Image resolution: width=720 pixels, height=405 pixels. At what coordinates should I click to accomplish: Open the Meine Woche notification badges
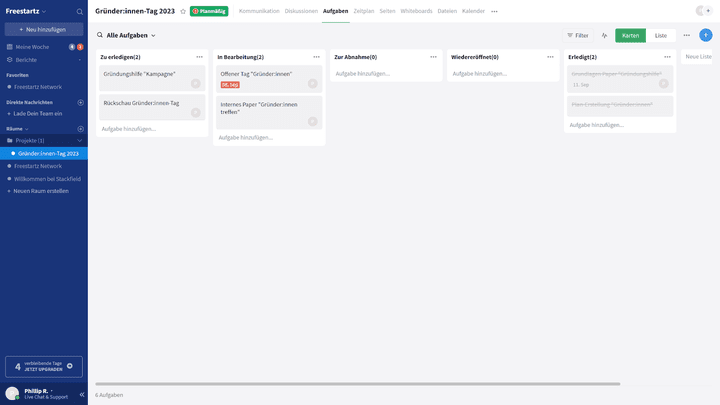[76, 47]
